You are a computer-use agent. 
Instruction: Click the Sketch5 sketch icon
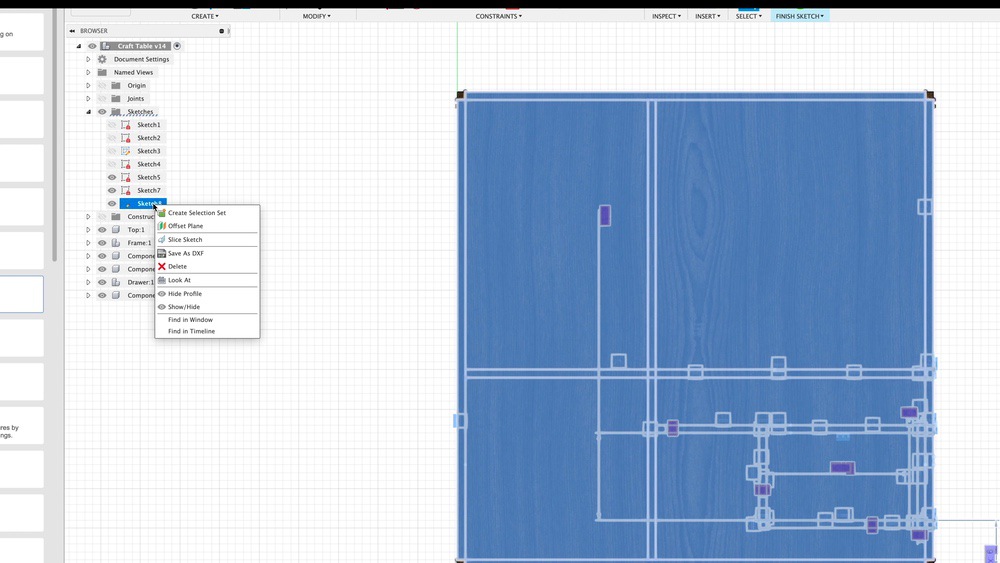coord(126,177)
